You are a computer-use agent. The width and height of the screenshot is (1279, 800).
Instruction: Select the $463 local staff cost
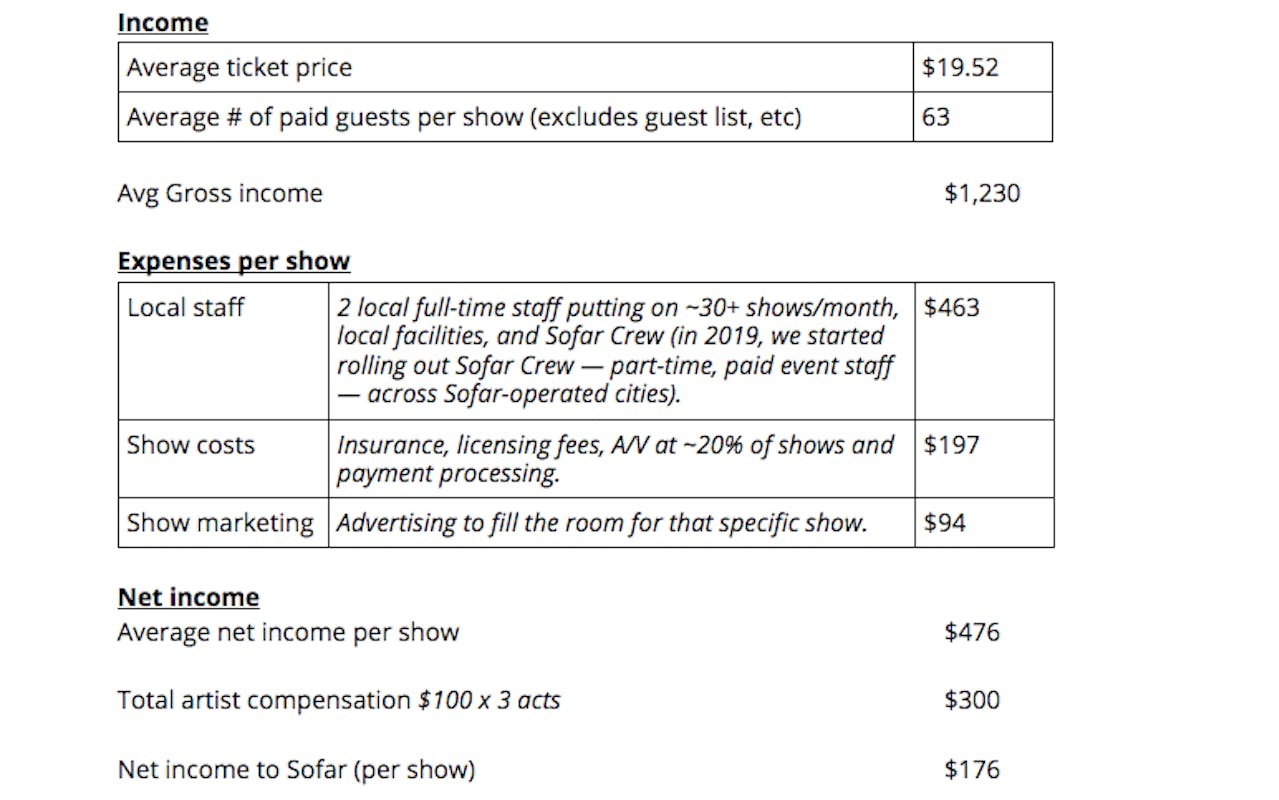pyautogui.click(x=984, y=351)
